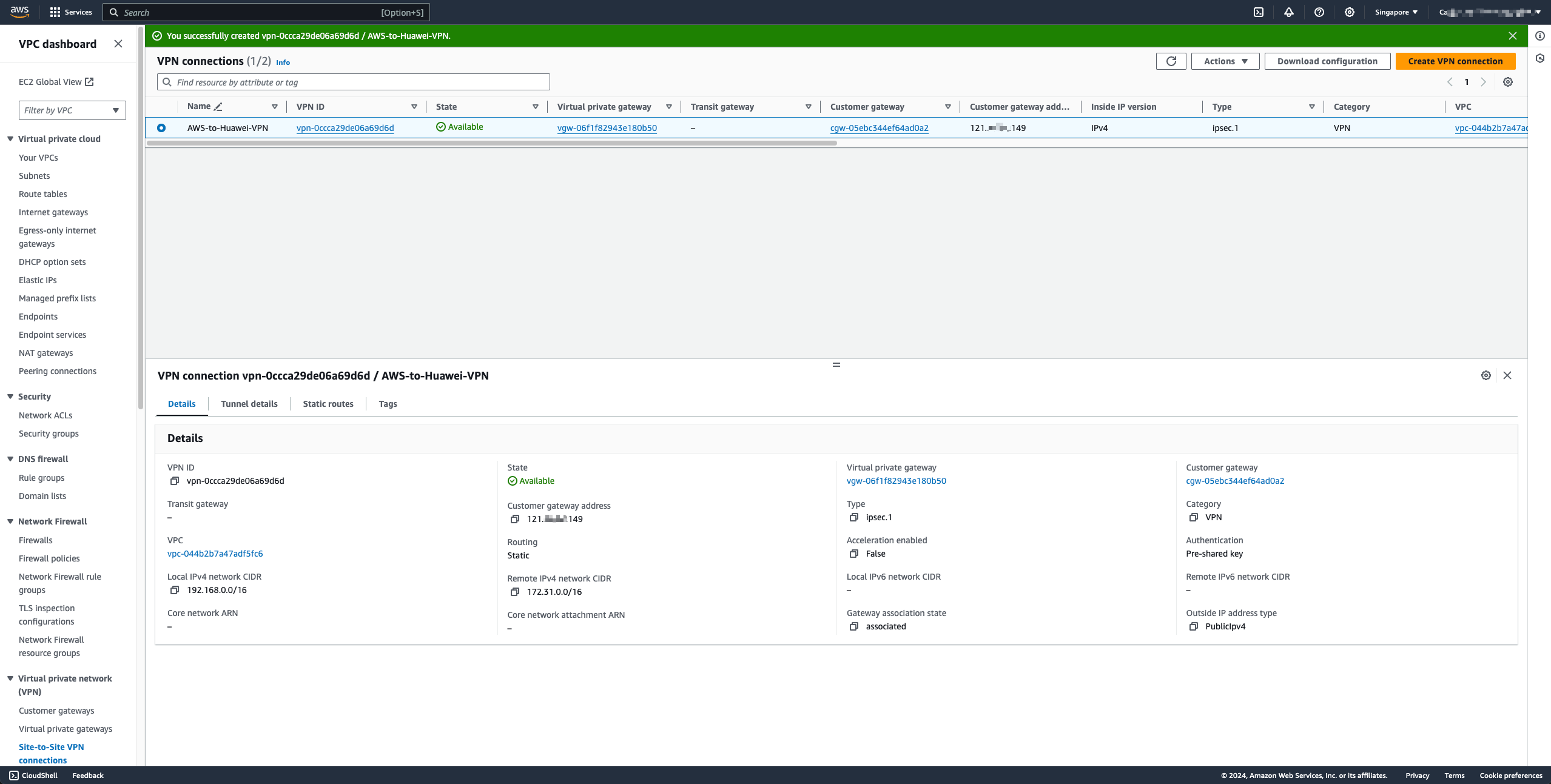Click the notifications bell icon
The height and width of the screenshot is (784, 1551).
point(1289,12)
